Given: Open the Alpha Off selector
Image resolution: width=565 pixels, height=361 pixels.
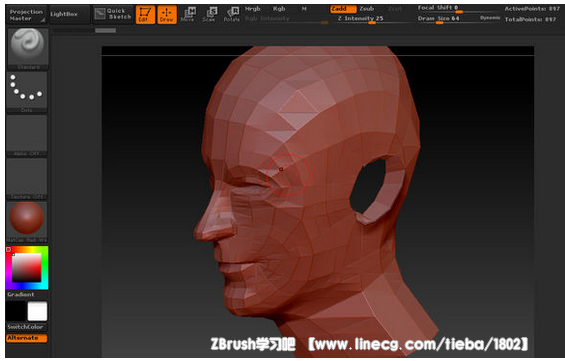Looking at the screenshot, I should [x=27, y=135].
